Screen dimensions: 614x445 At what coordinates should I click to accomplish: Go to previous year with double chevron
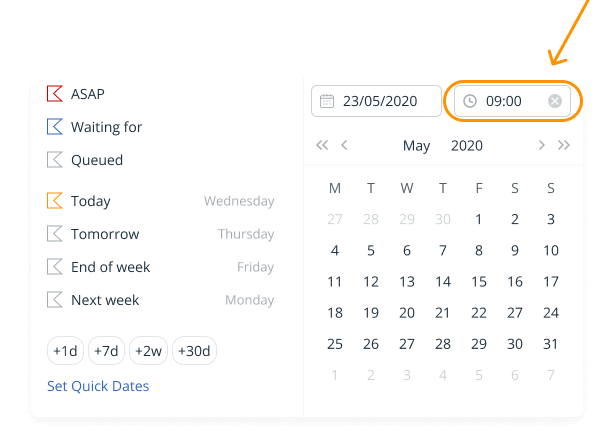tap(322, 145)
